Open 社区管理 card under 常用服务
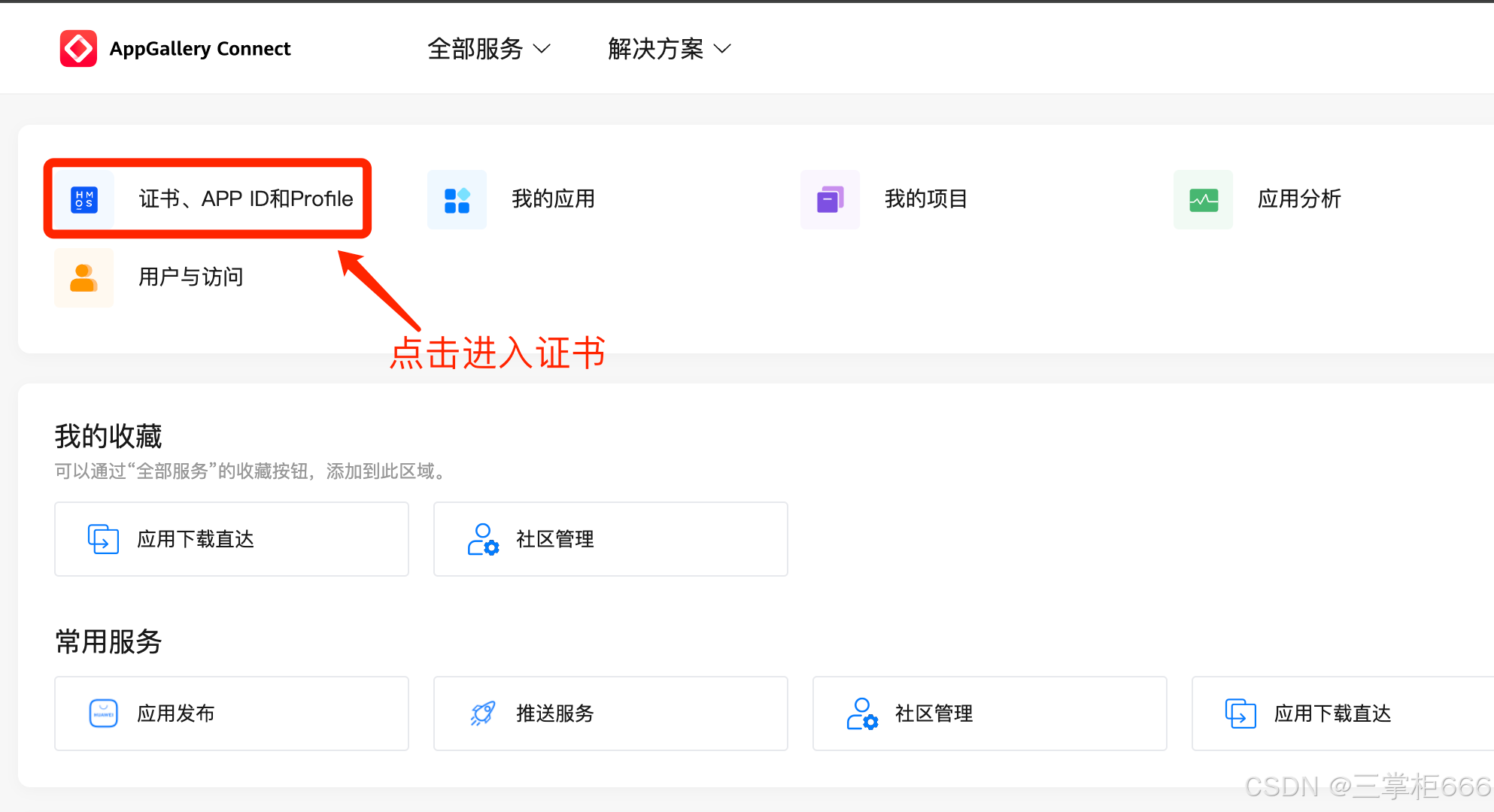 pos(990,714)
